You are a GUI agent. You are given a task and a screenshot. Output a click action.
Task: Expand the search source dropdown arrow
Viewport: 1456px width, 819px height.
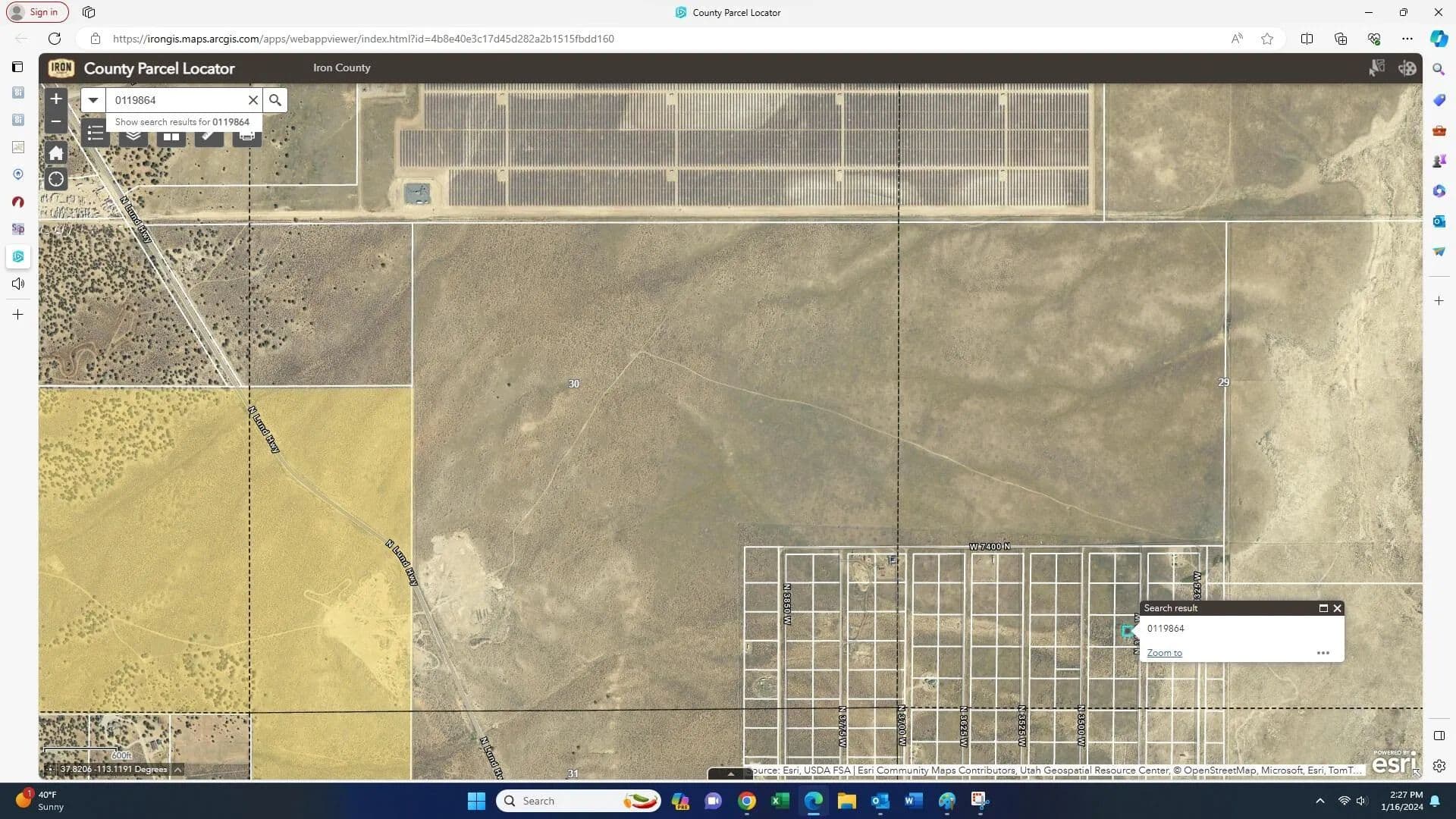click(93, 100)
